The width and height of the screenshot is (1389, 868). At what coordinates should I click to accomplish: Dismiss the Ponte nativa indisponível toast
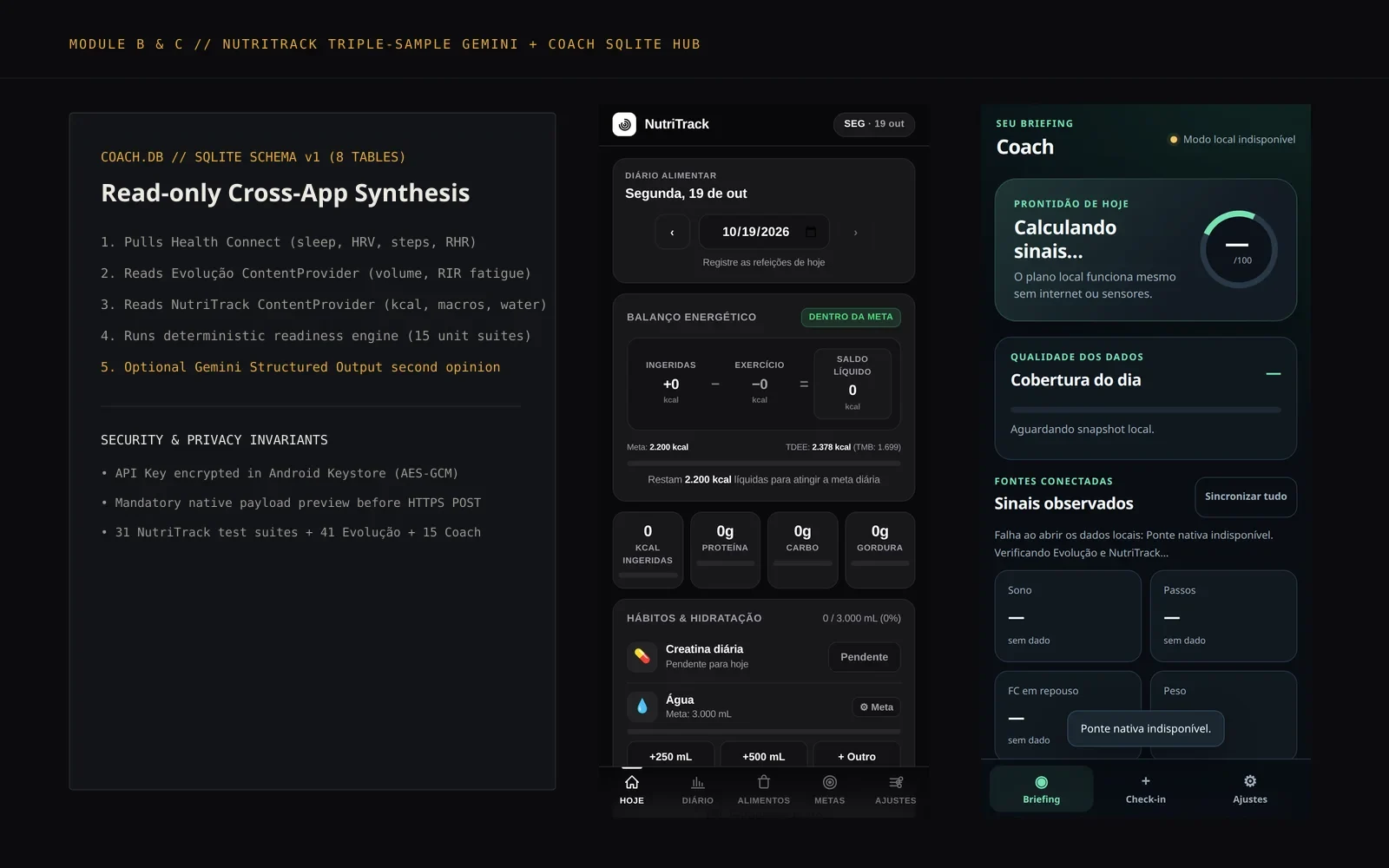[x=1146, y=728]
